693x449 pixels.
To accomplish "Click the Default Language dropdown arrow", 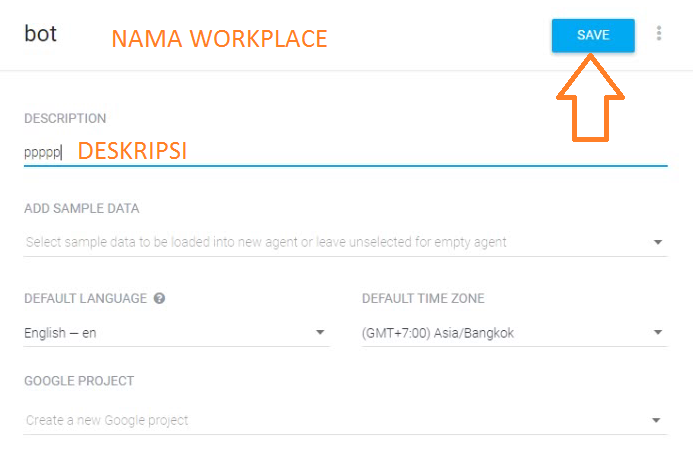I will (x=320, y=333).
